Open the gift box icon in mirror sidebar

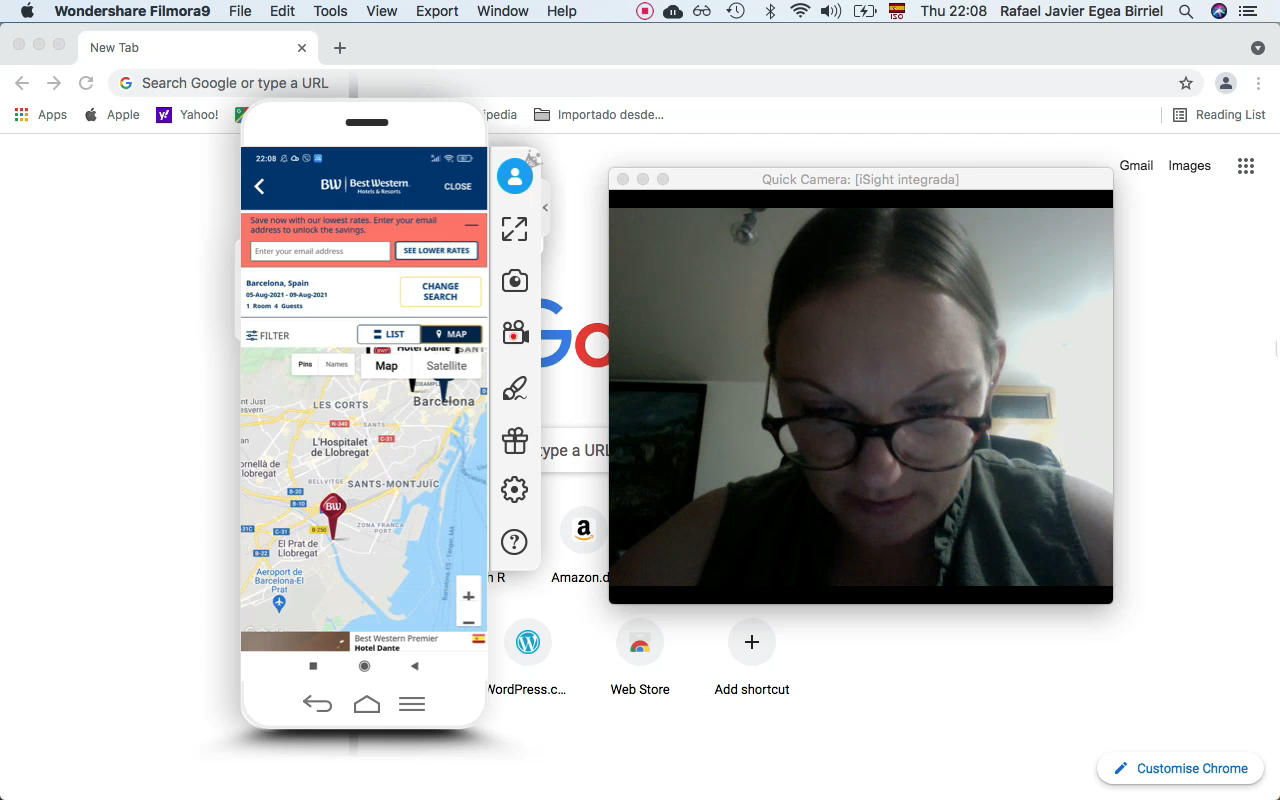coord(514,440)
